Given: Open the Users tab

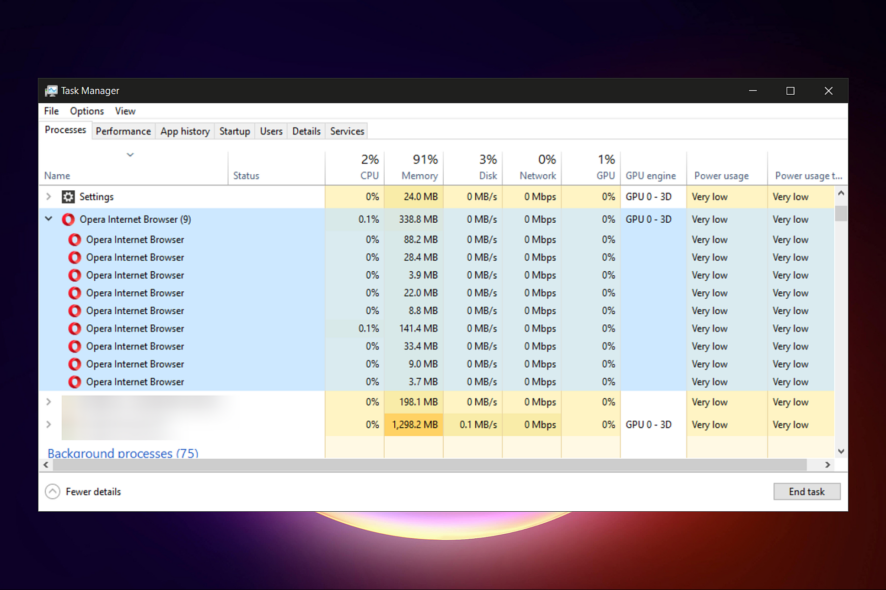Looking at the screenshot, I should pyautogui.click(x=271, y=131).
